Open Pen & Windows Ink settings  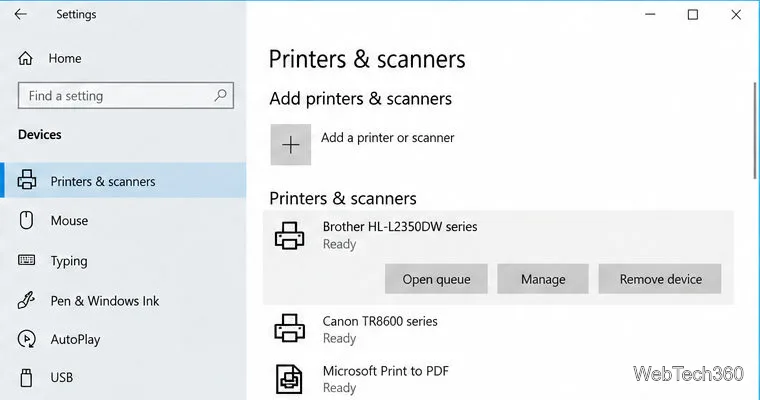(x=123, y=301)
